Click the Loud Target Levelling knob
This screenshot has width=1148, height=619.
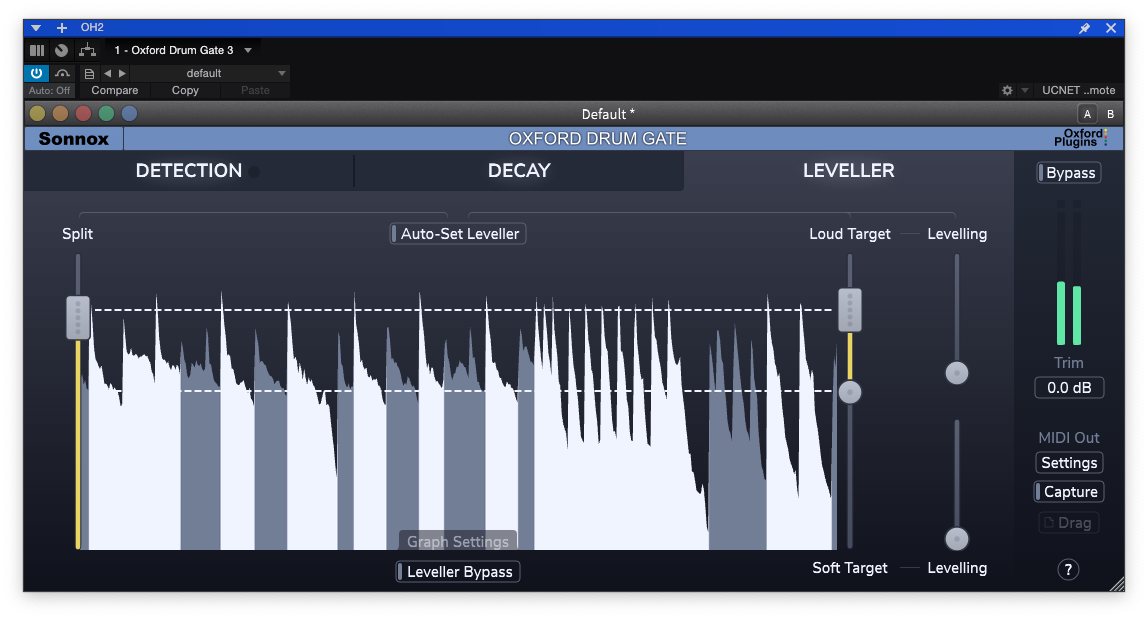957,373
